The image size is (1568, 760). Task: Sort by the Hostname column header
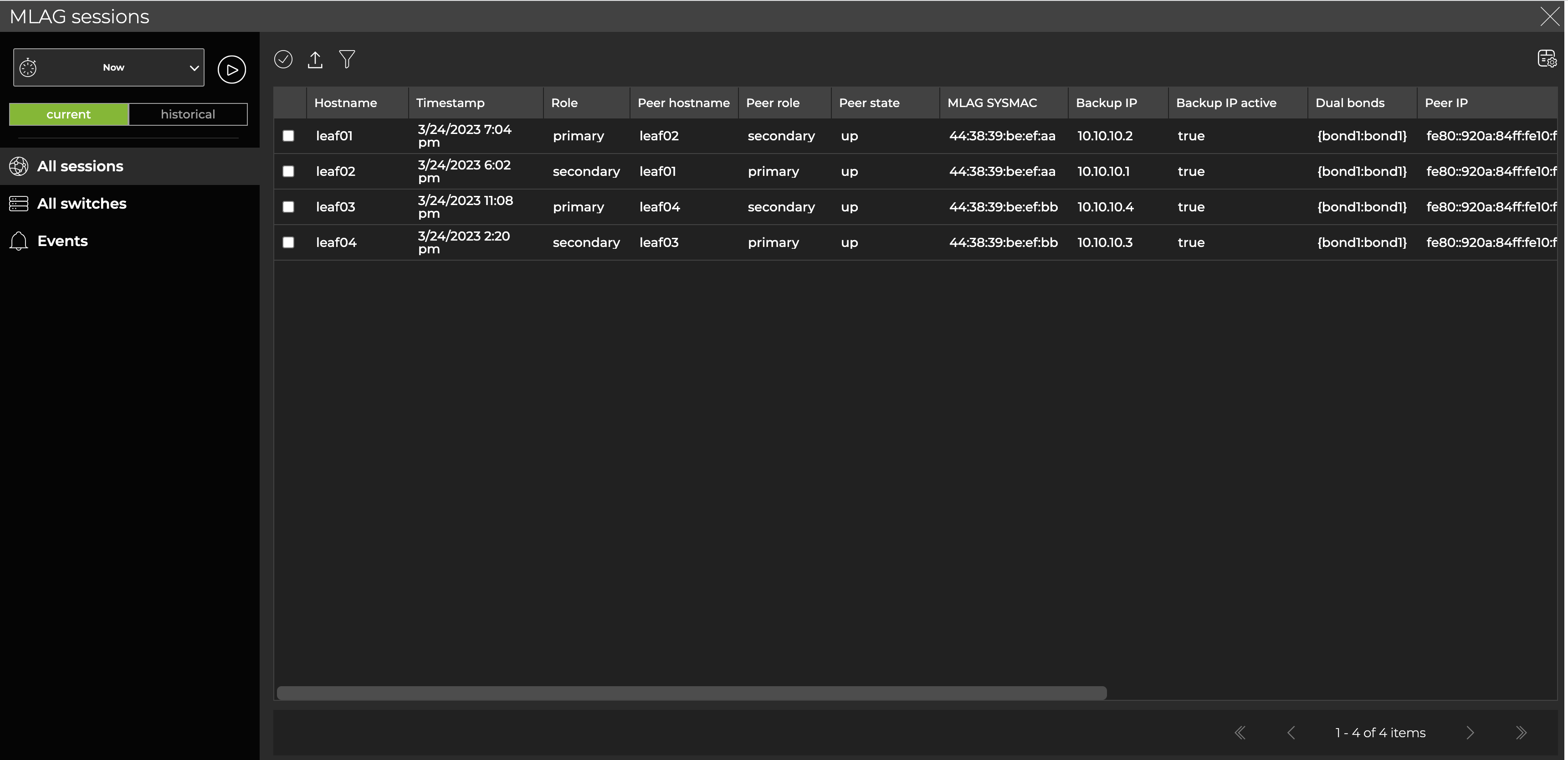click(x=345, y=103)
